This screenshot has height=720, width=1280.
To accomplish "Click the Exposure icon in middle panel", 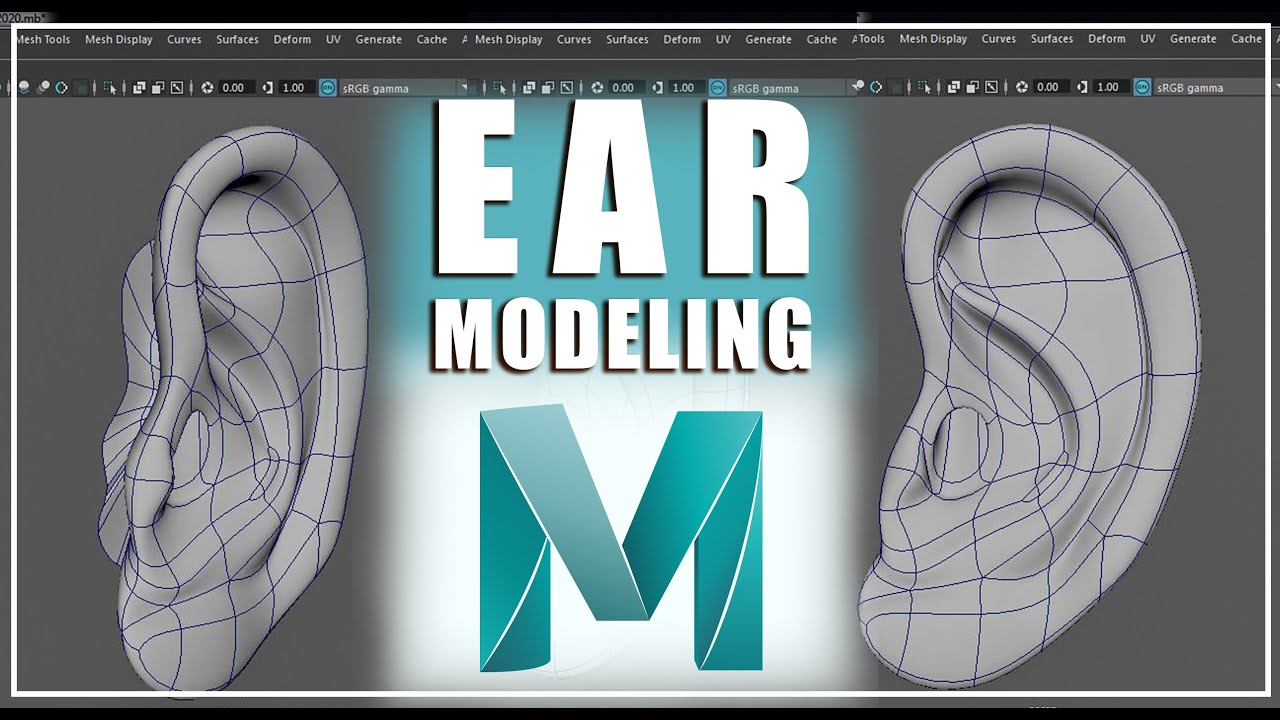I will coord(597,87).
